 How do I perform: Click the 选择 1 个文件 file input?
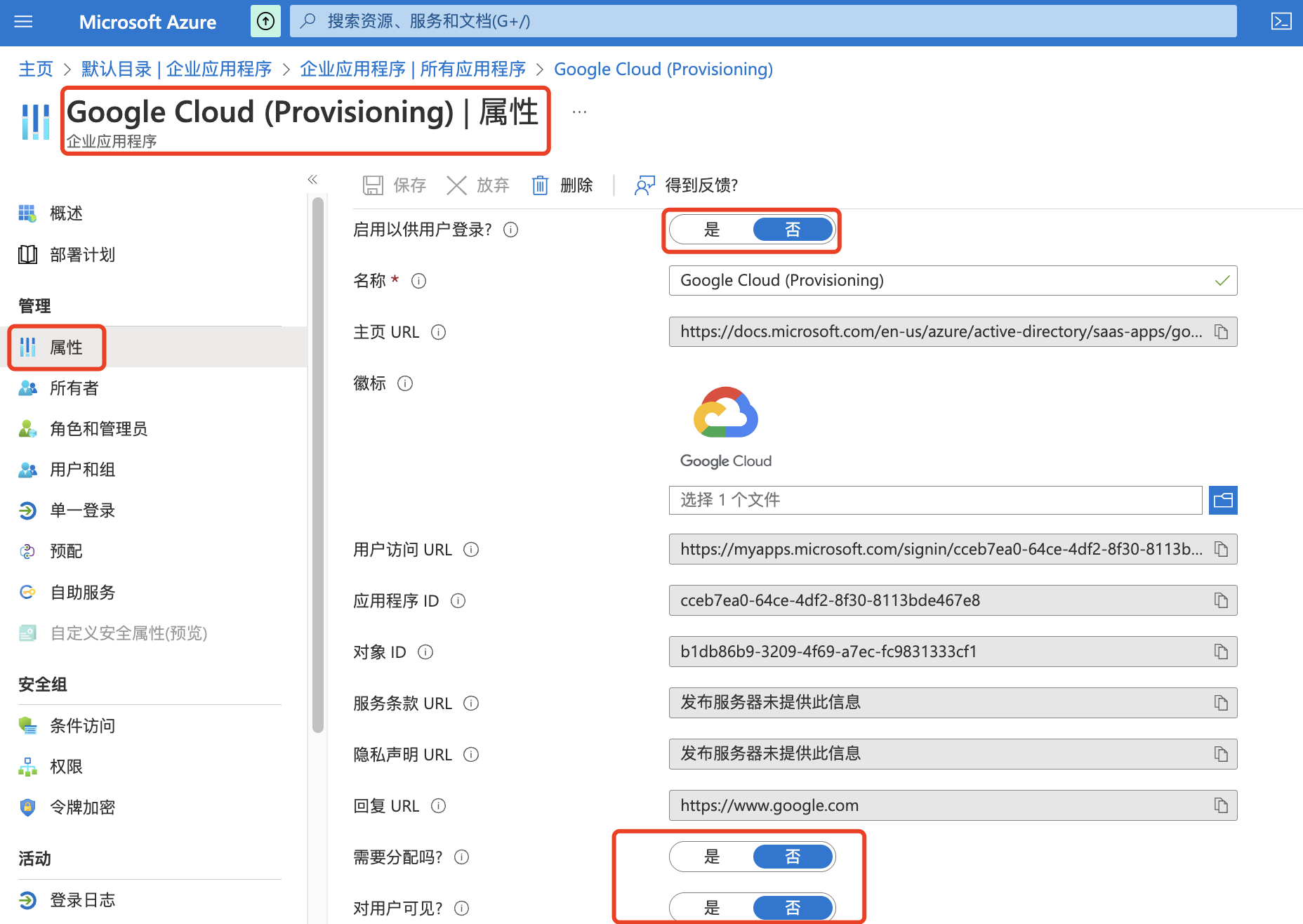(935, 500)
